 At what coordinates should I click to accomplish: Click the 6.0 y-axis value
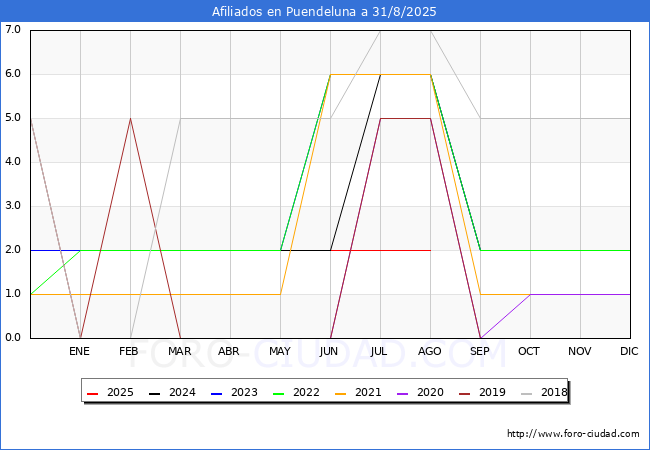pos(13,74)
